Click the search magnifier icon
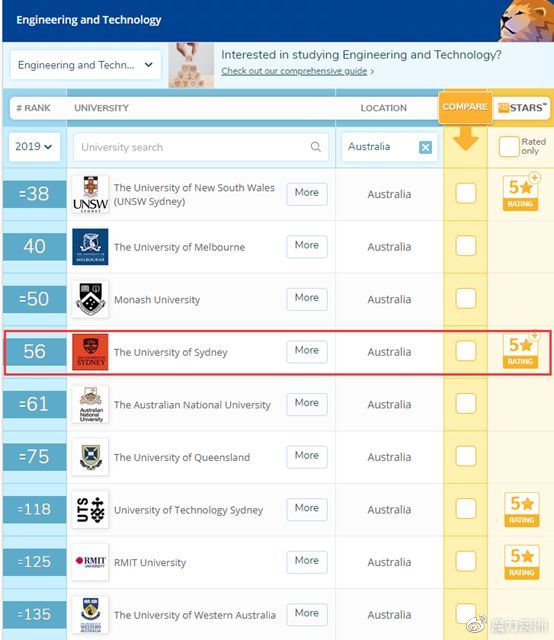This screenshot has width=554, height=640. pos(316,147)
